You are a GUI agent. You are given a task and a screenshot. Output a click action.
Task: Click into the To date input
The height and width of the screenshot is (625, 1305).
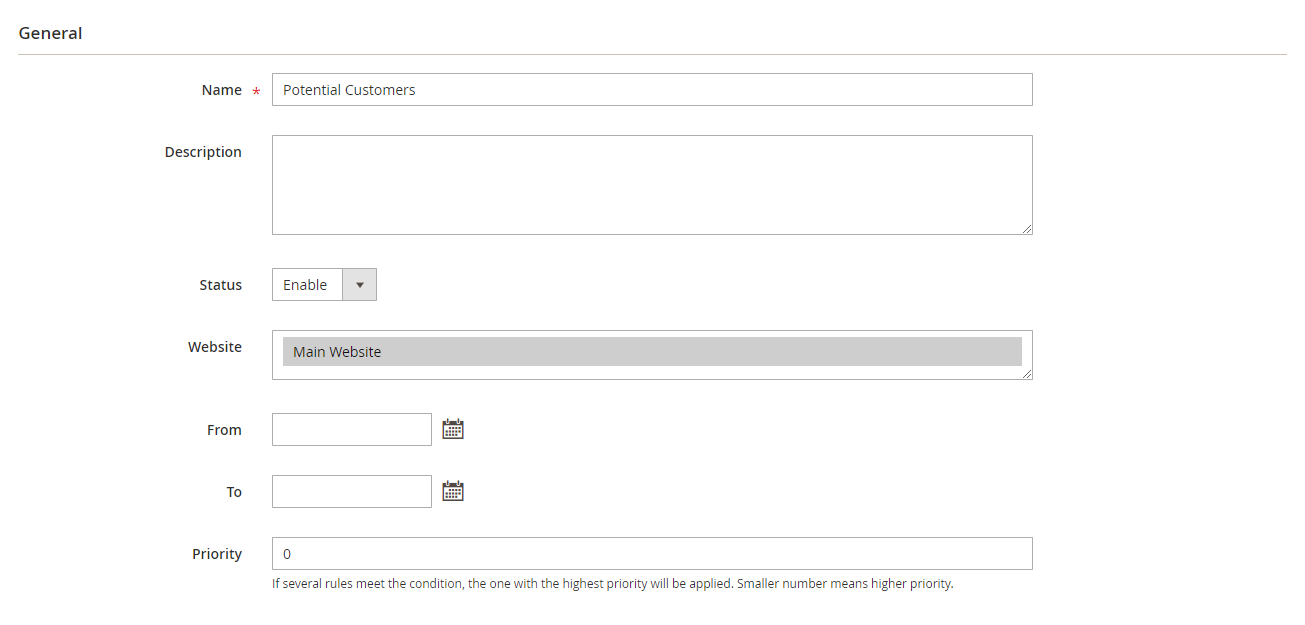pyautogui.click(x=351, y=492)
